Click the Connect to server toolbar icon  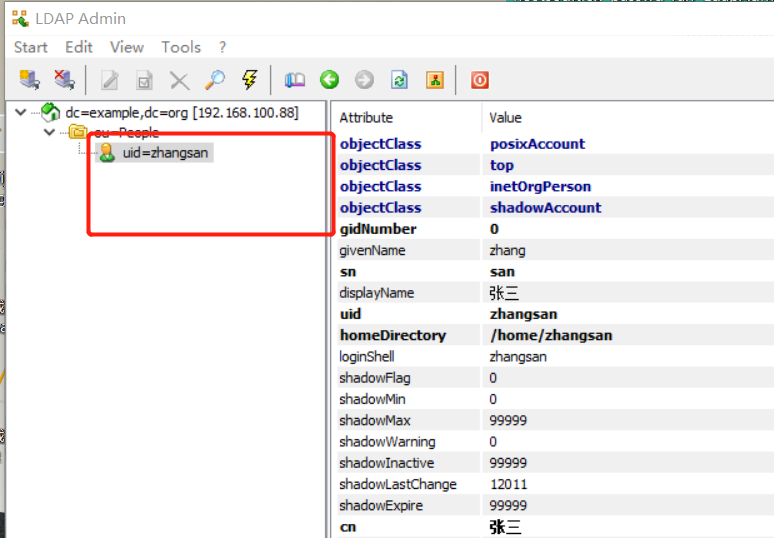click(29, 80)
